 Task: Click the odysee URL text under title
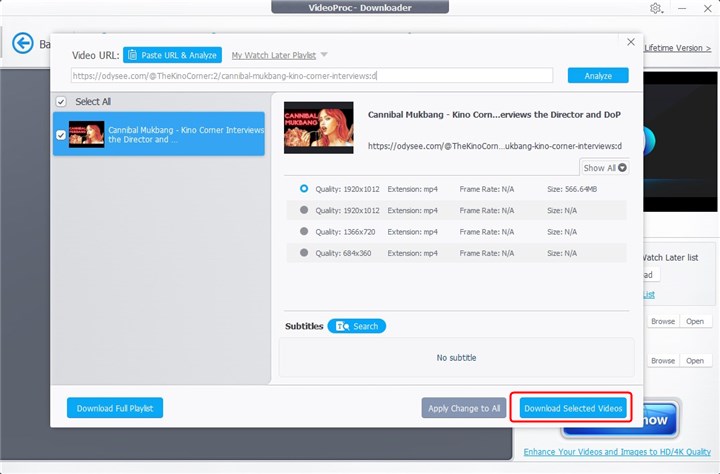coord(495,146)
